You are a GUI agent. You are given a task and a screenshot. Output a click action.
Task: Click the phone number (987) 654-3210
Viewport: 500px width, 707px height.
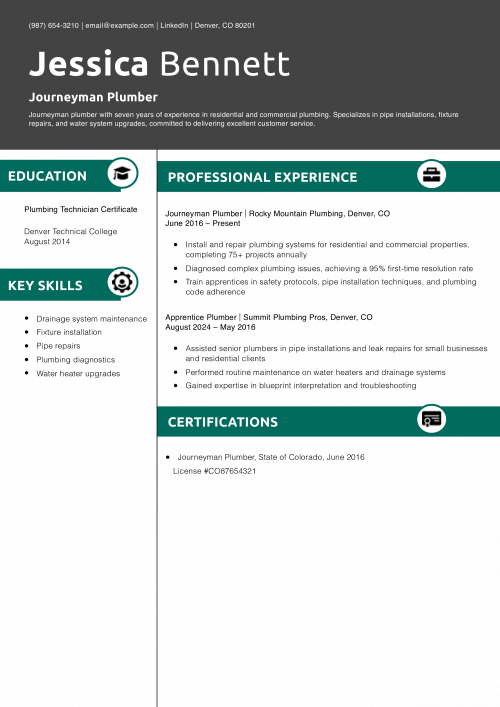click(54, 25)
